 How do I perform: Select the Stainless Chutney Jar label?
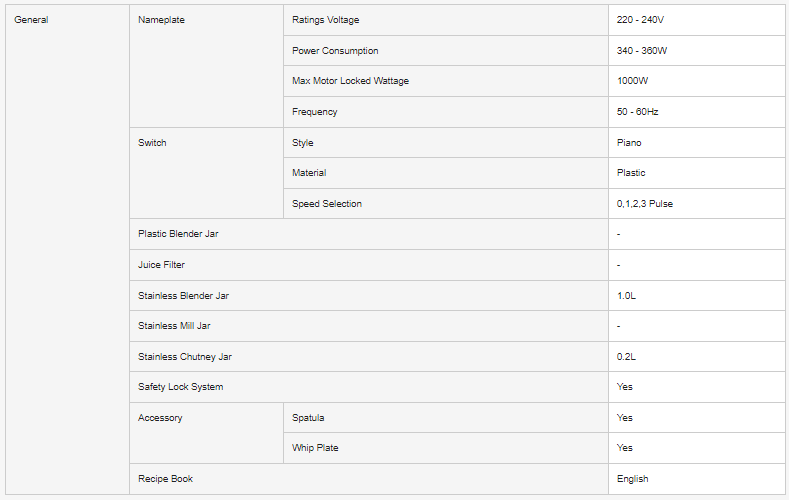(184, 357)
